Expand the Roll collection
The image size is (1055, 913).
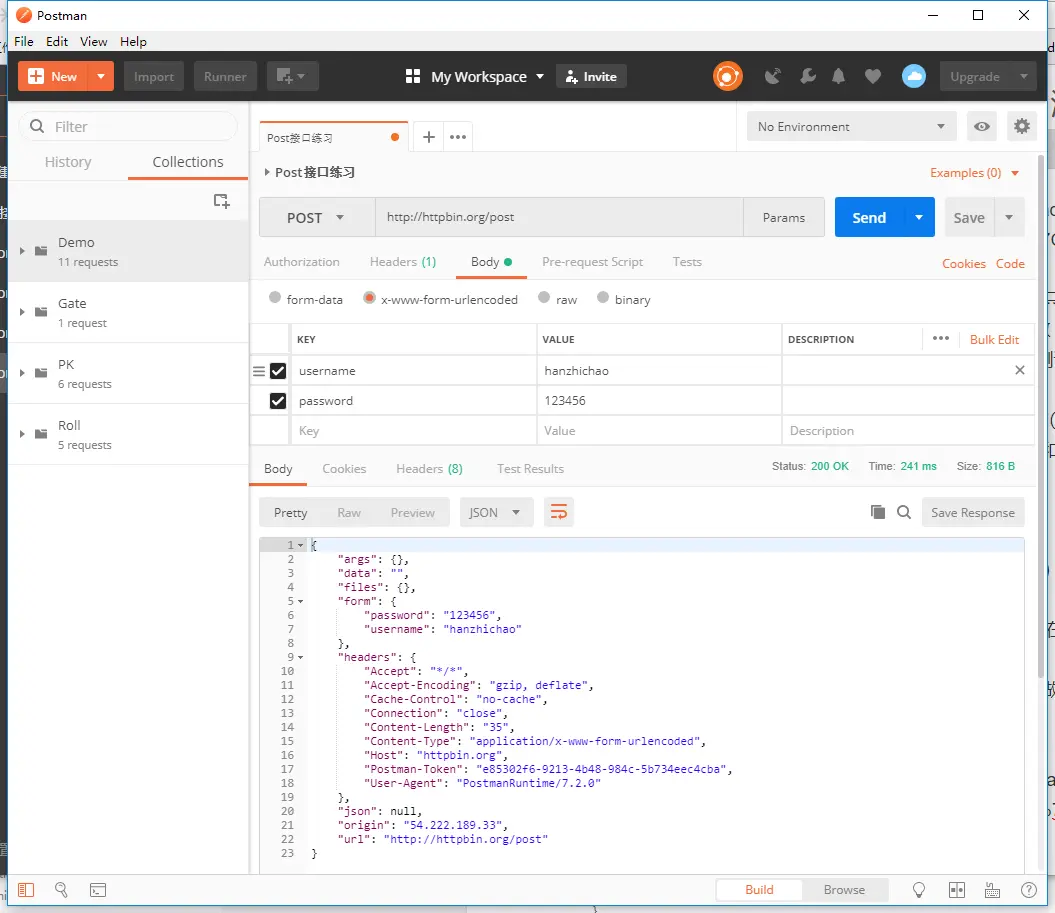coord(22,434)
